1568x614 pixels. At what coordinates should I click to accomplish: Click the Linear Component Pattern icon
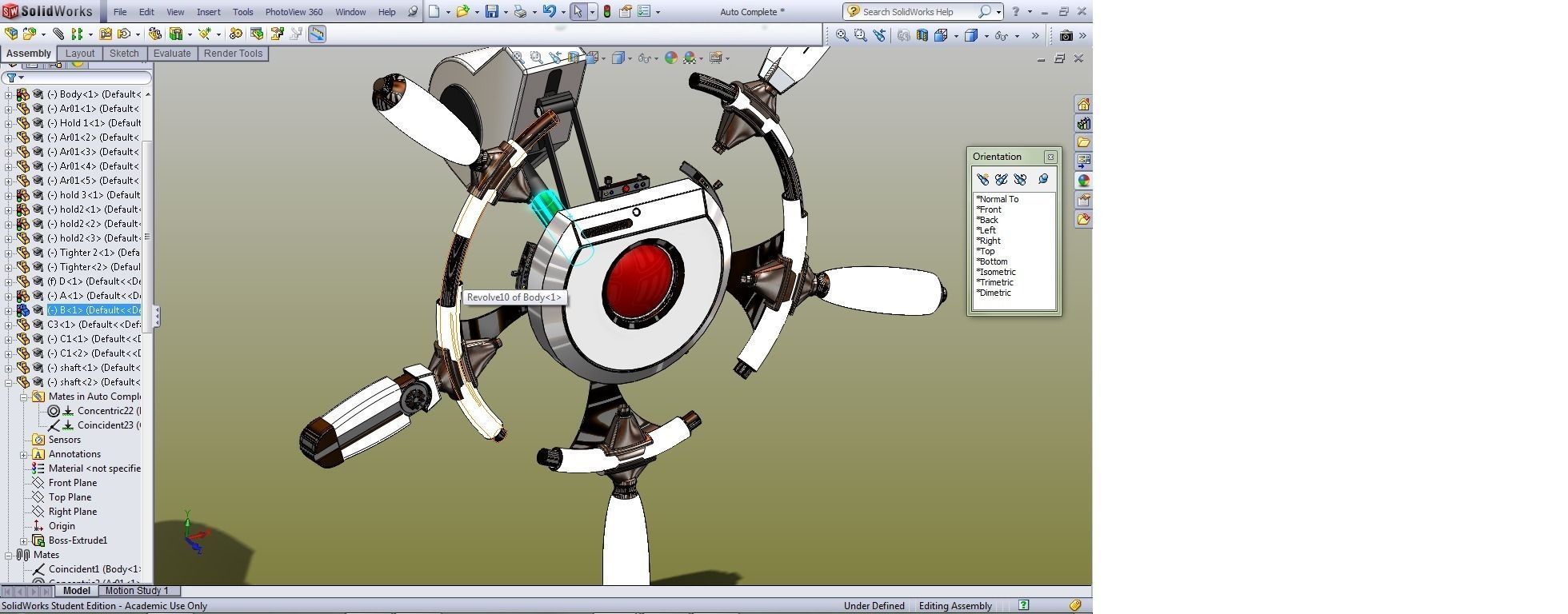coord(77,34)
